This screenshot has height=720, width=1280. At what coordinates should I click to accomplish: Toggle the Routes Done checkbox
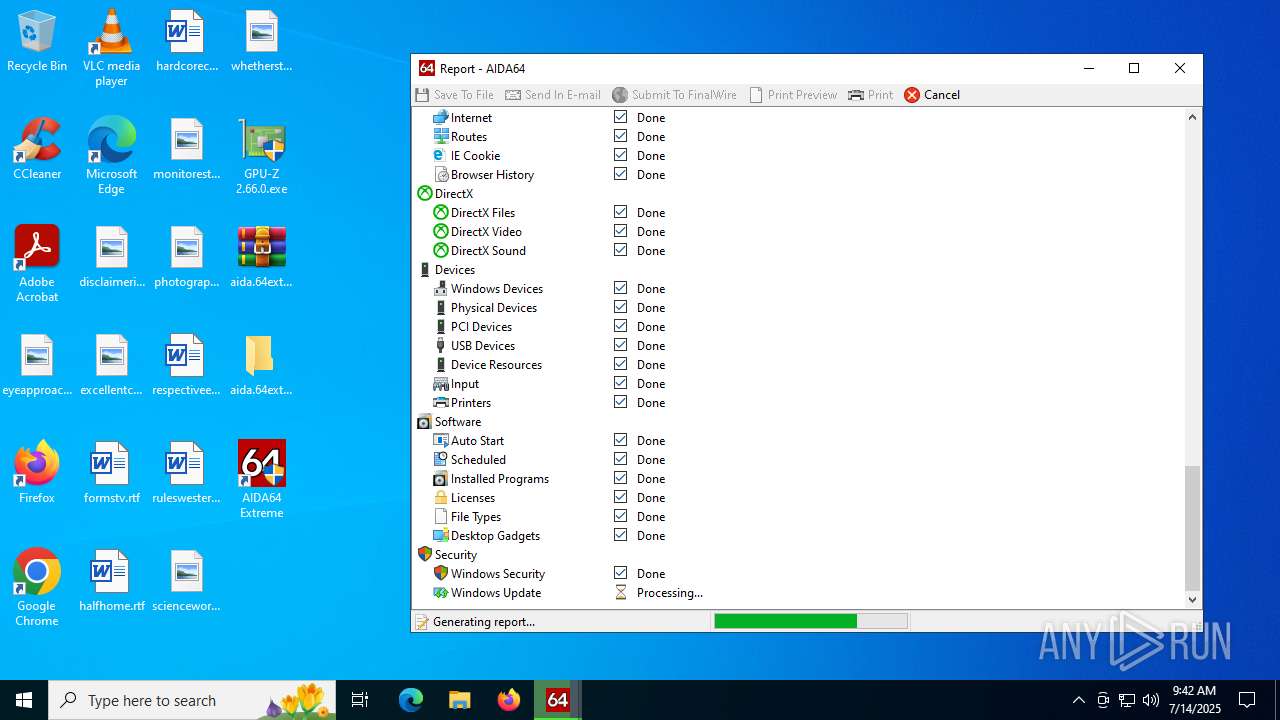[620, 136]
